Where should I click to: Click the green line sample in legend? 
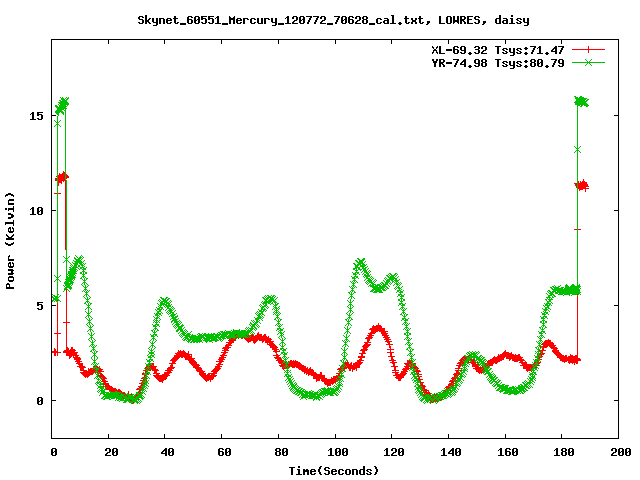click(588, 62)
